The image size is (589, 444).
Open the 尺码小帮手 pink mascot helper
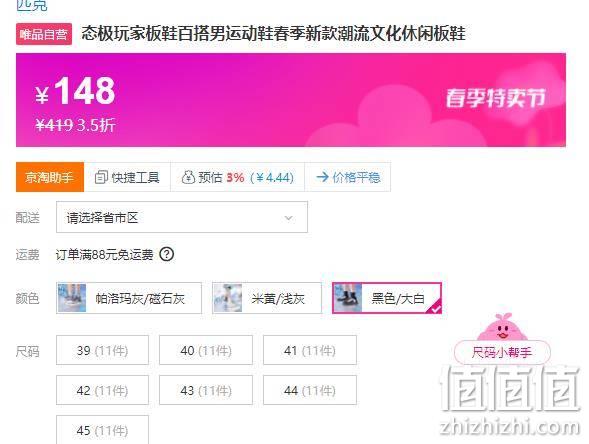502,339
